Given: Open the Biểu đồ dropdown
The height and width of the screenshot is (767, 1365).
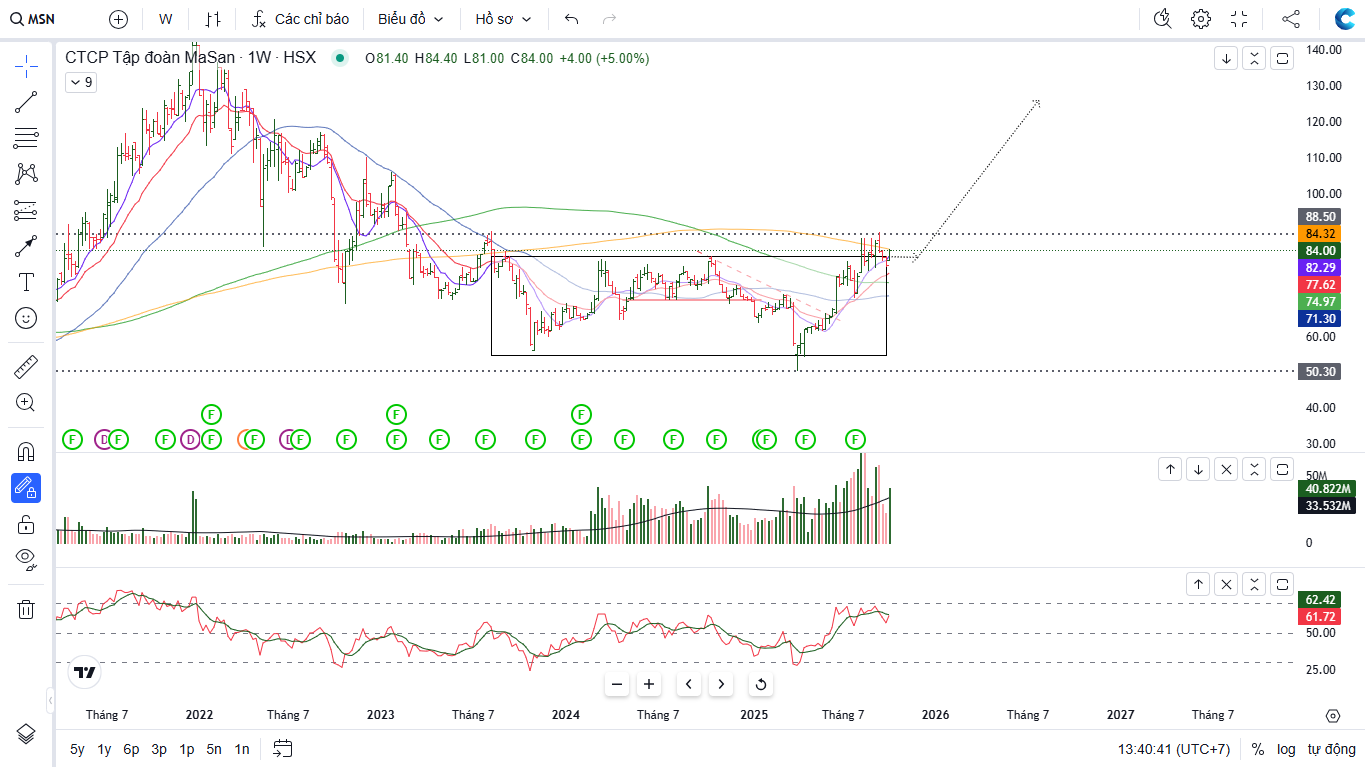Looking at the screenshot, I should (x=410, y=19).
